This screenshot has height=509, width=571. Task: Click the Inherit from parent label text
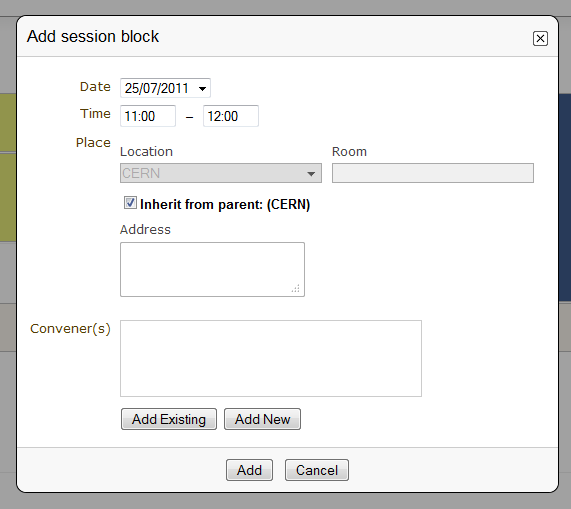pos(225,205)
